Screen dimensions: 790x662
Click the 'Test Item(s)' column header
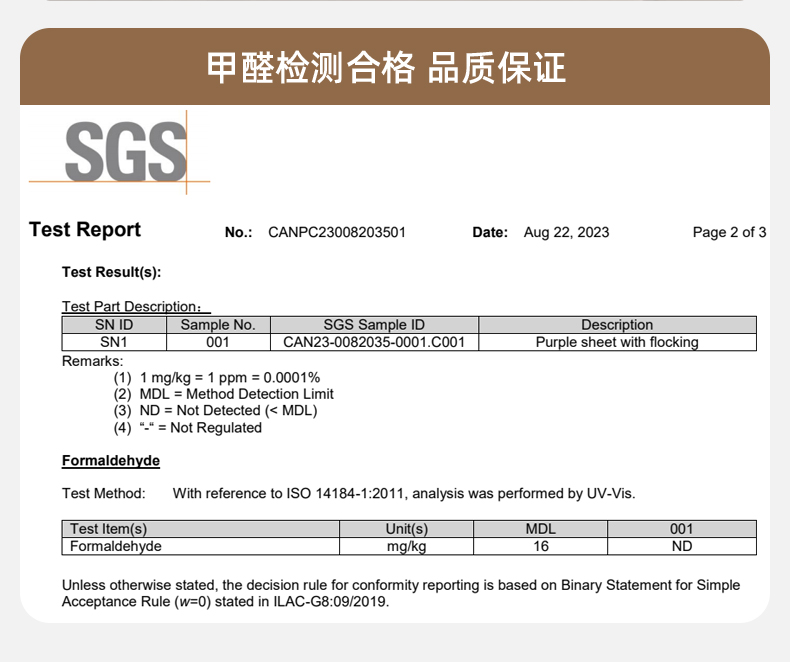coord(201,529)
